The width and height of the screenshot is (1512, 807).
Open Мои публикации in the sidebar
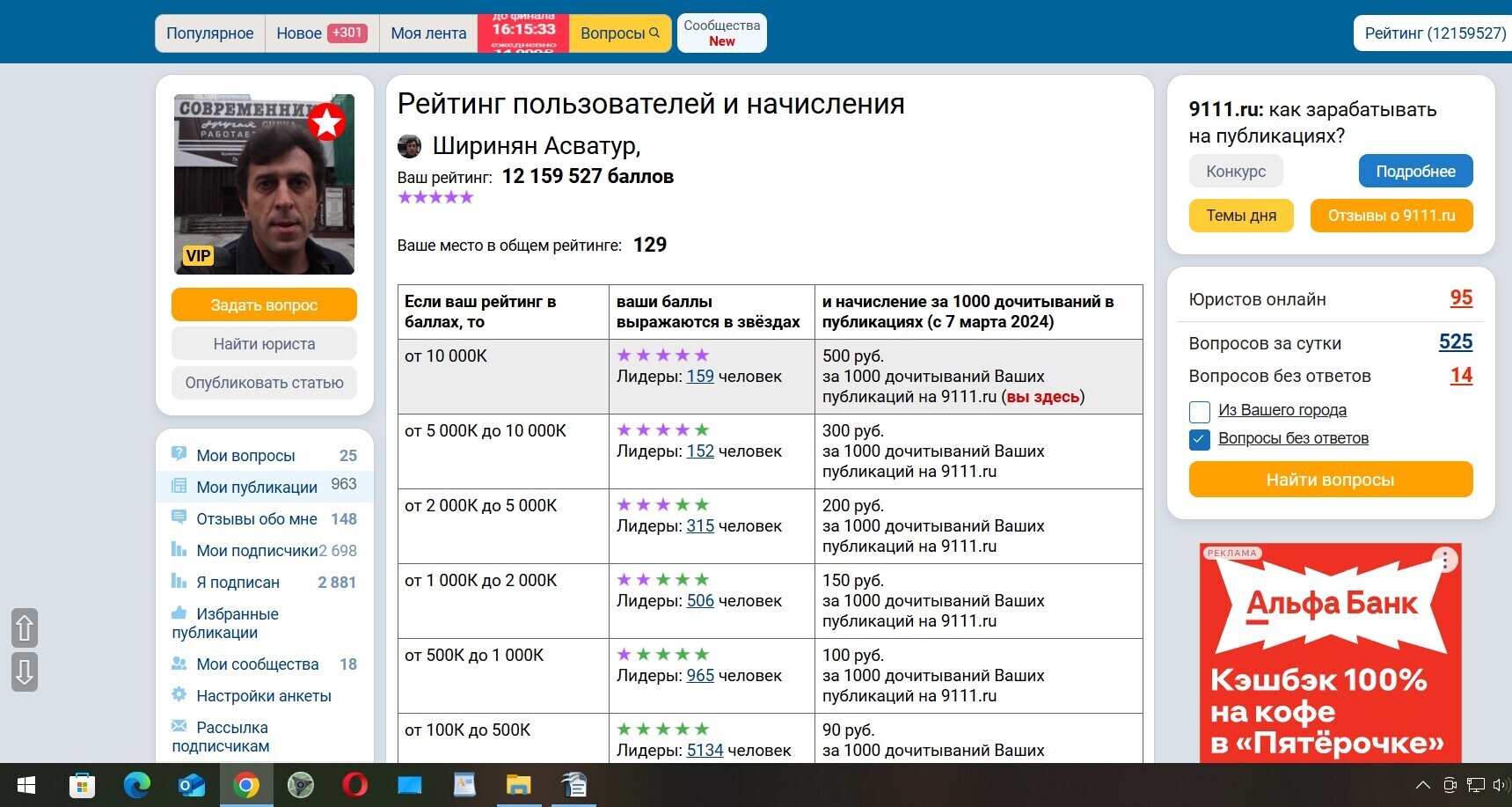point(256,487)
